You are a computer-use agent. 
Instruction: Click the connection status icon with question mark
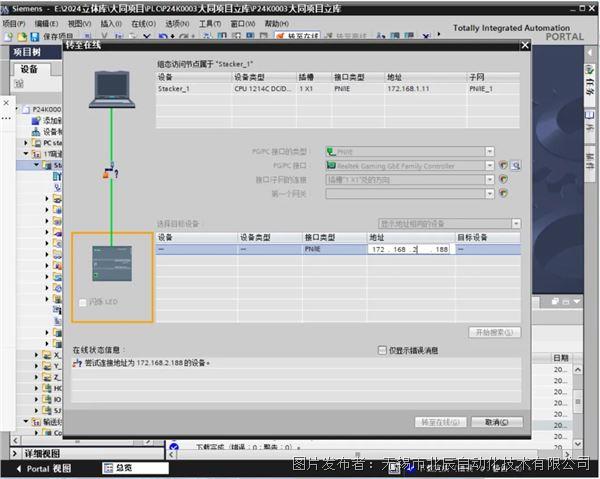(111, 171)
